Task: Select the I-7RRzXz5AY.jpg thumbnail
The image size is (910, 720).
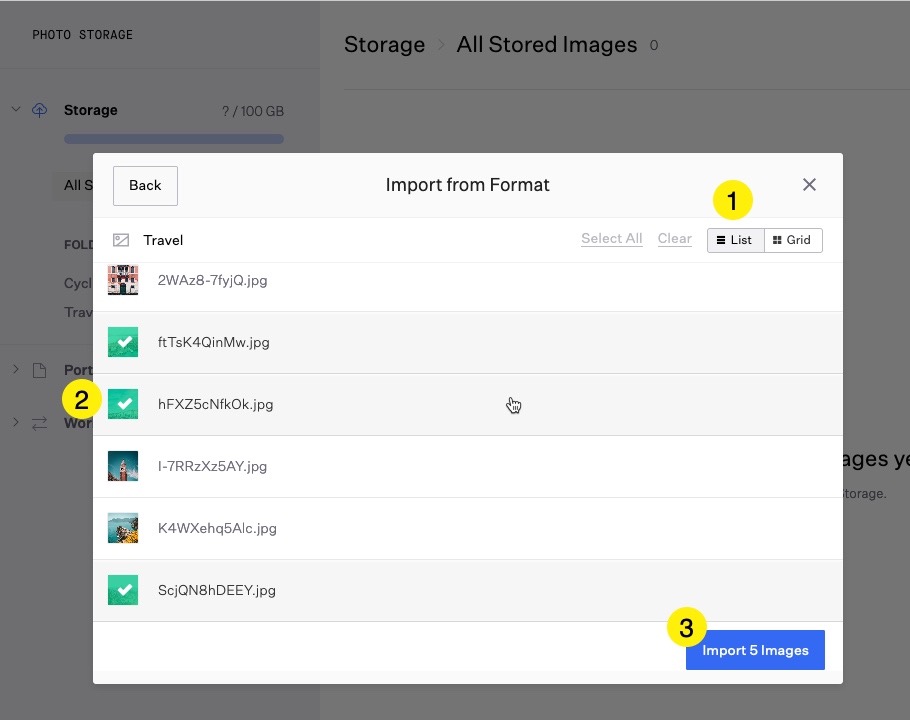Action: 123,466
